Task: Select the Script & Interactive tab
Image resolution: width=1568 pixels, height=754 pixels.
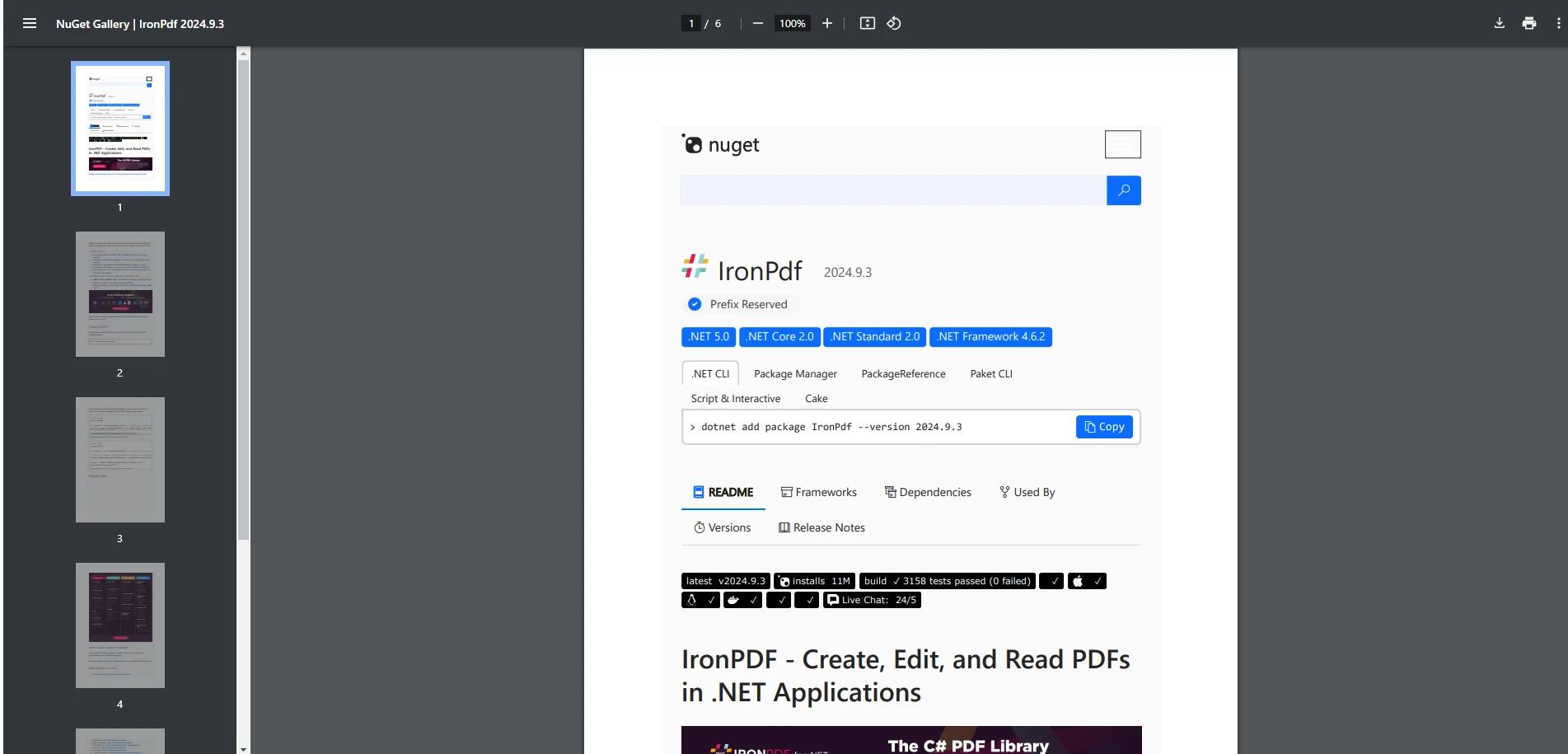Action: coord(736,398)
